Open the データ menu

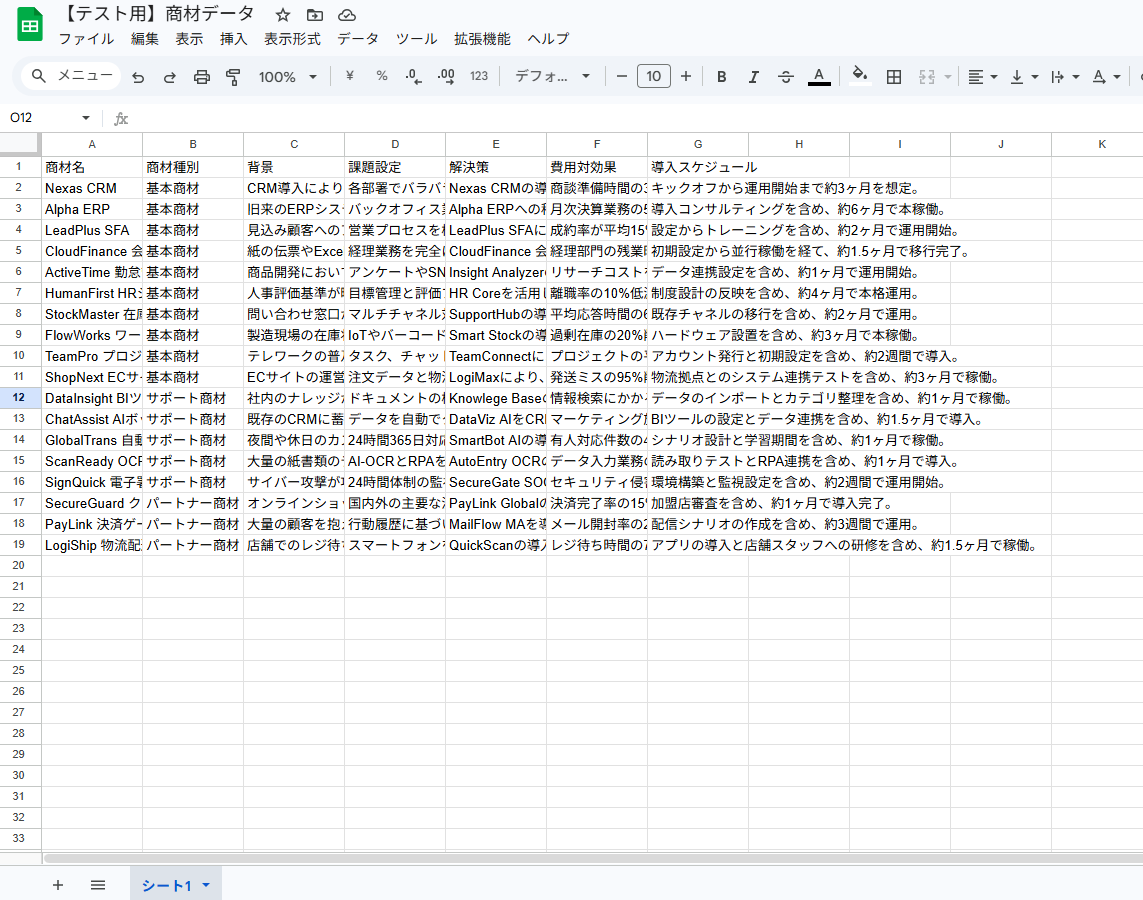point(357,39)
